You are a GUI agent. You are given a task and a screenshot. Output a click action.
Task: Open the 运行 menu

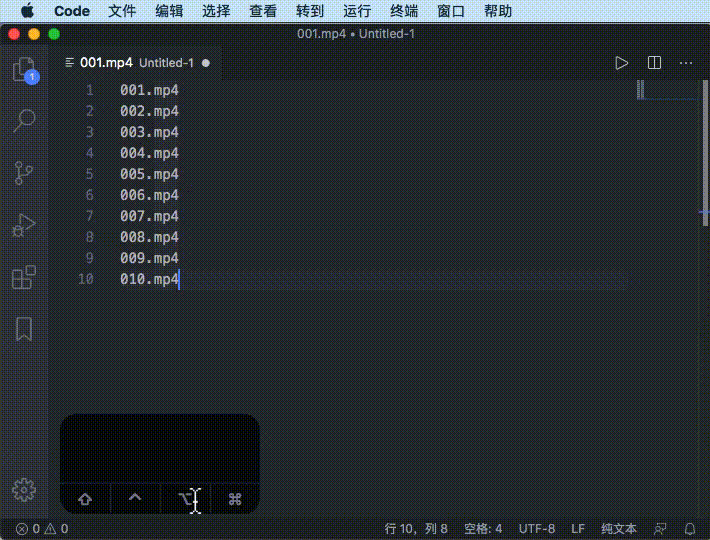click(357, 11)
